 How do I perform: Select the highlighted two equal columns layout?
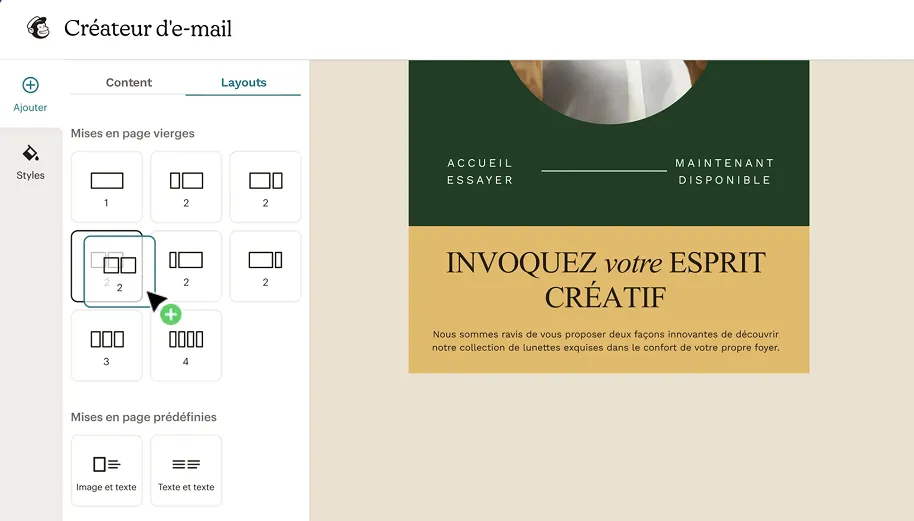107,266
